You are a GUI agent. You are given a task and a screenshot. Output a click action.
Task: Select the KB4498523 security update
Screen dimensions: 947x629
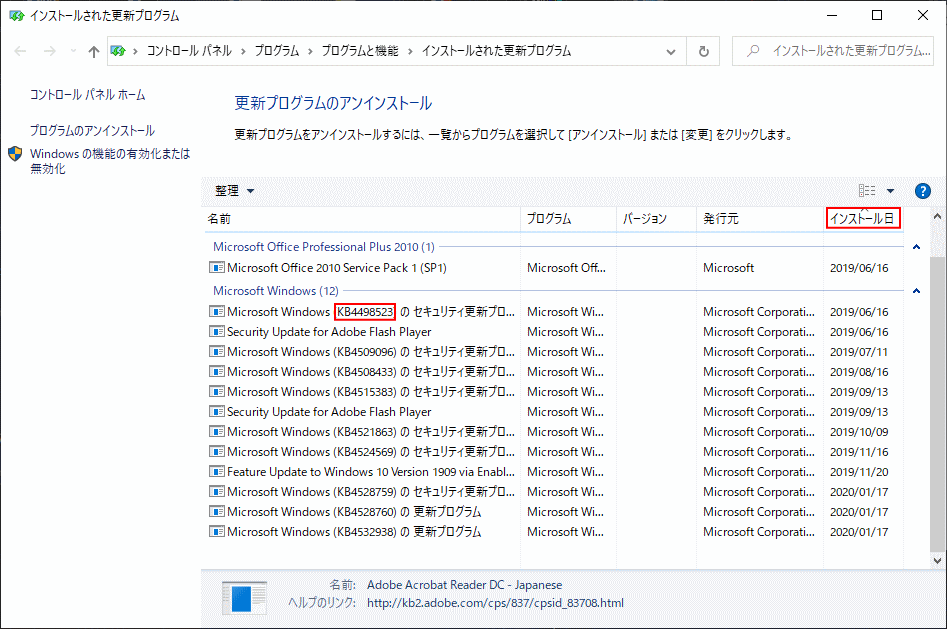pyautogui.click(x=371, y=312)
